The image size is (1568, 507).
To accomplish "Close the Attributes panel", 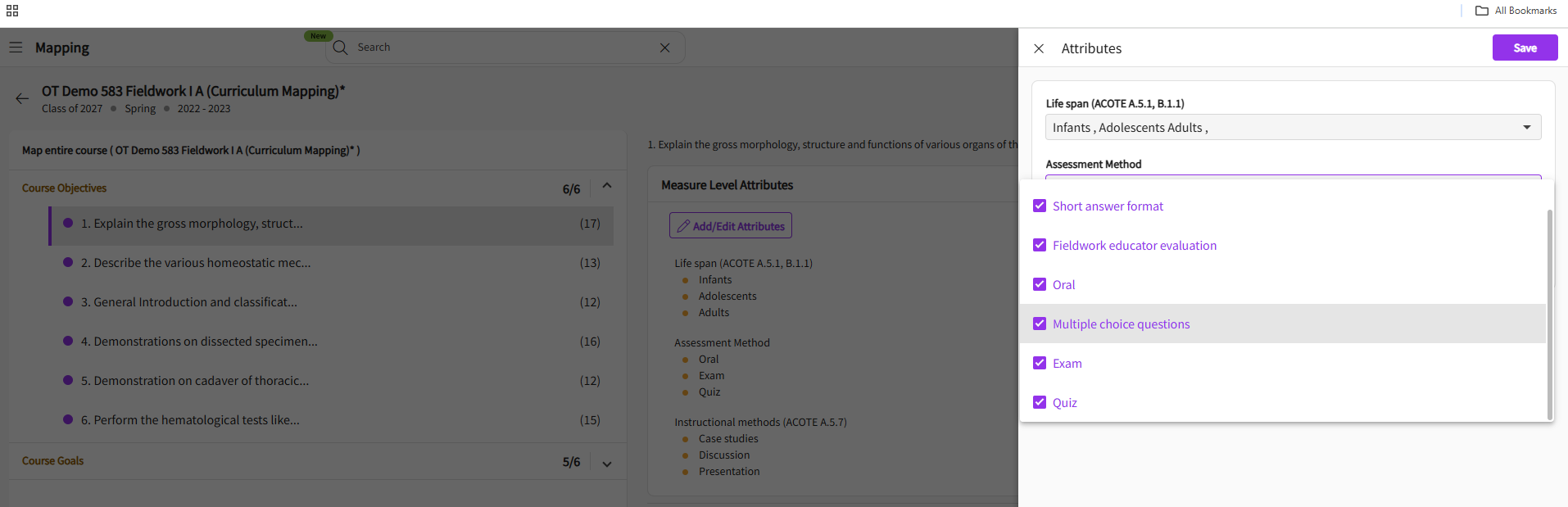I will (1039, 48).
